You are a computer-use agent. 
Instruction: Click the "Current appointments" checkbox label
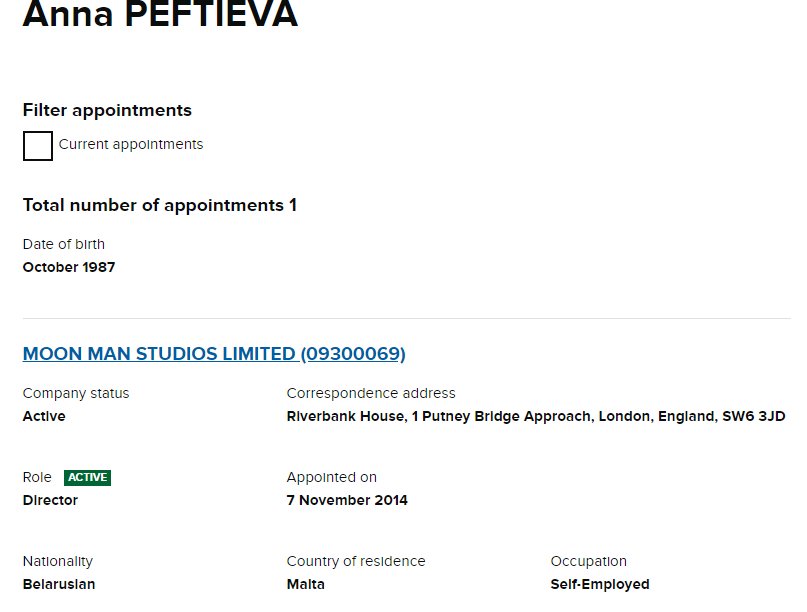(131, 144)
